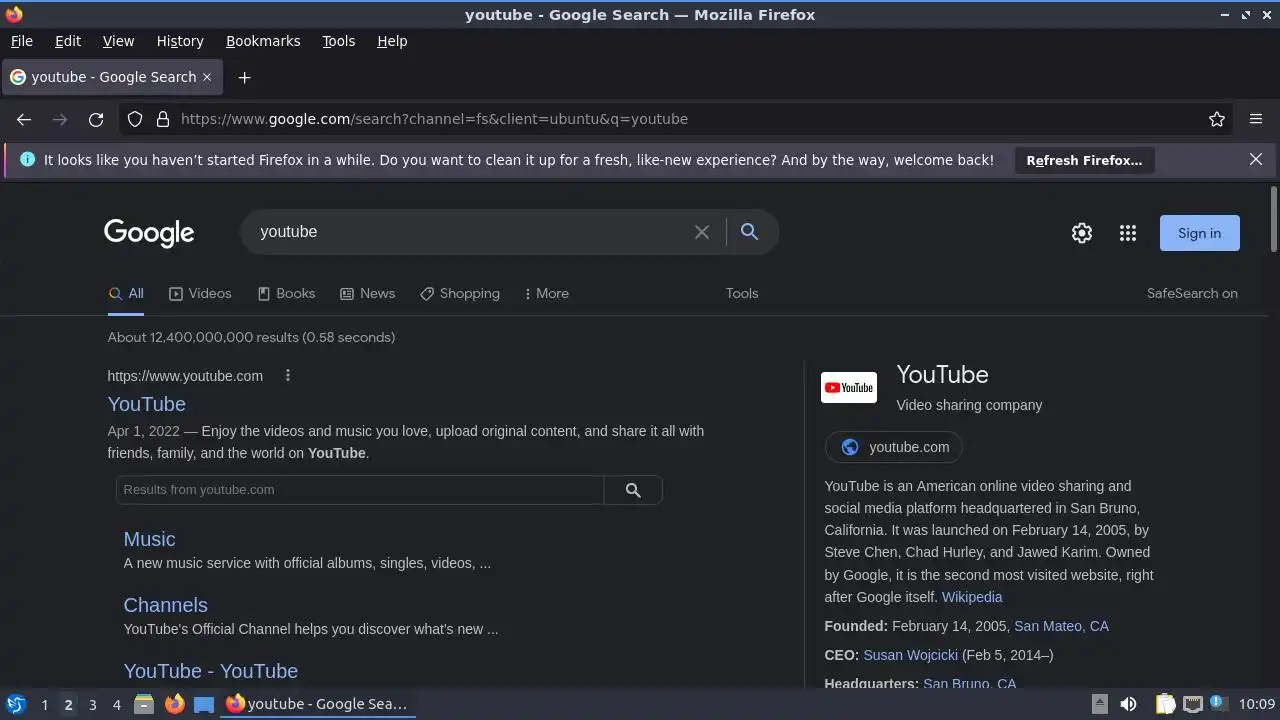Click the removable media tray icon
Image resolution: width=1280 pixels, height=720 pixels.
[1099, 704]
